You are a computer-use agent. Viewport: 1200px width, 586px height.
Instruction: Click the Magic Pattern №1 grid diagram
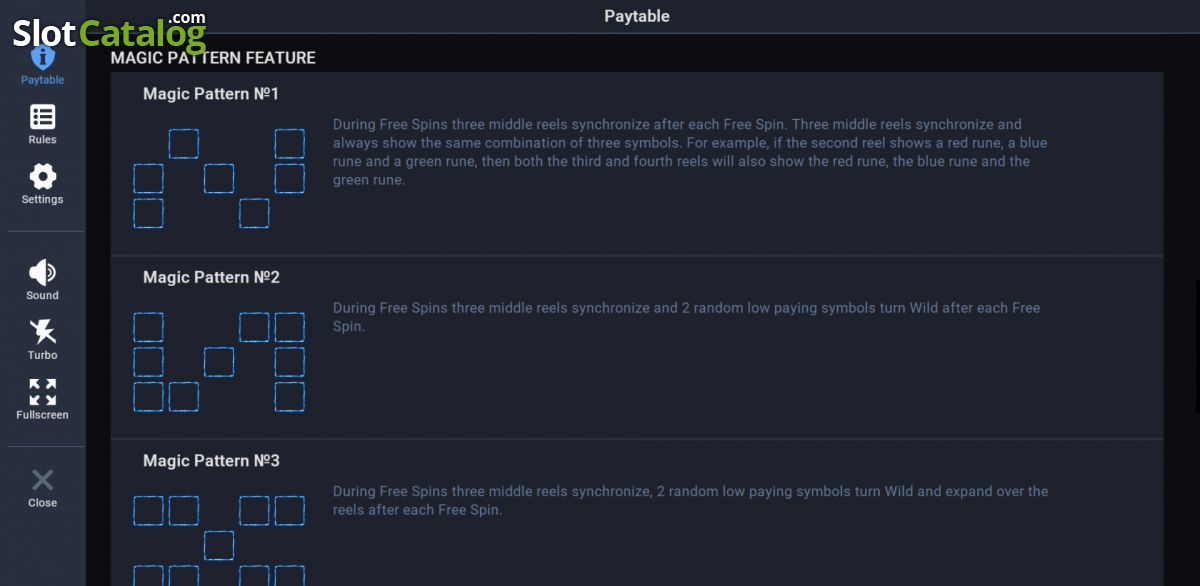(x=219, y=178)
